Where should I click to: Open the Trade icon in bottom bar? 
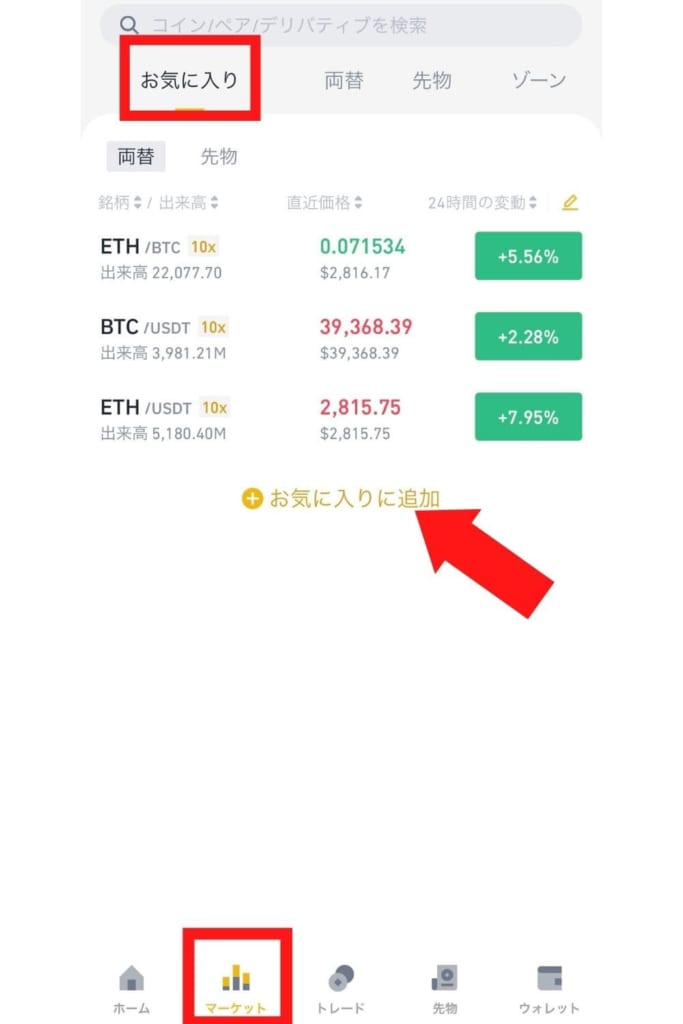point(341,978)
